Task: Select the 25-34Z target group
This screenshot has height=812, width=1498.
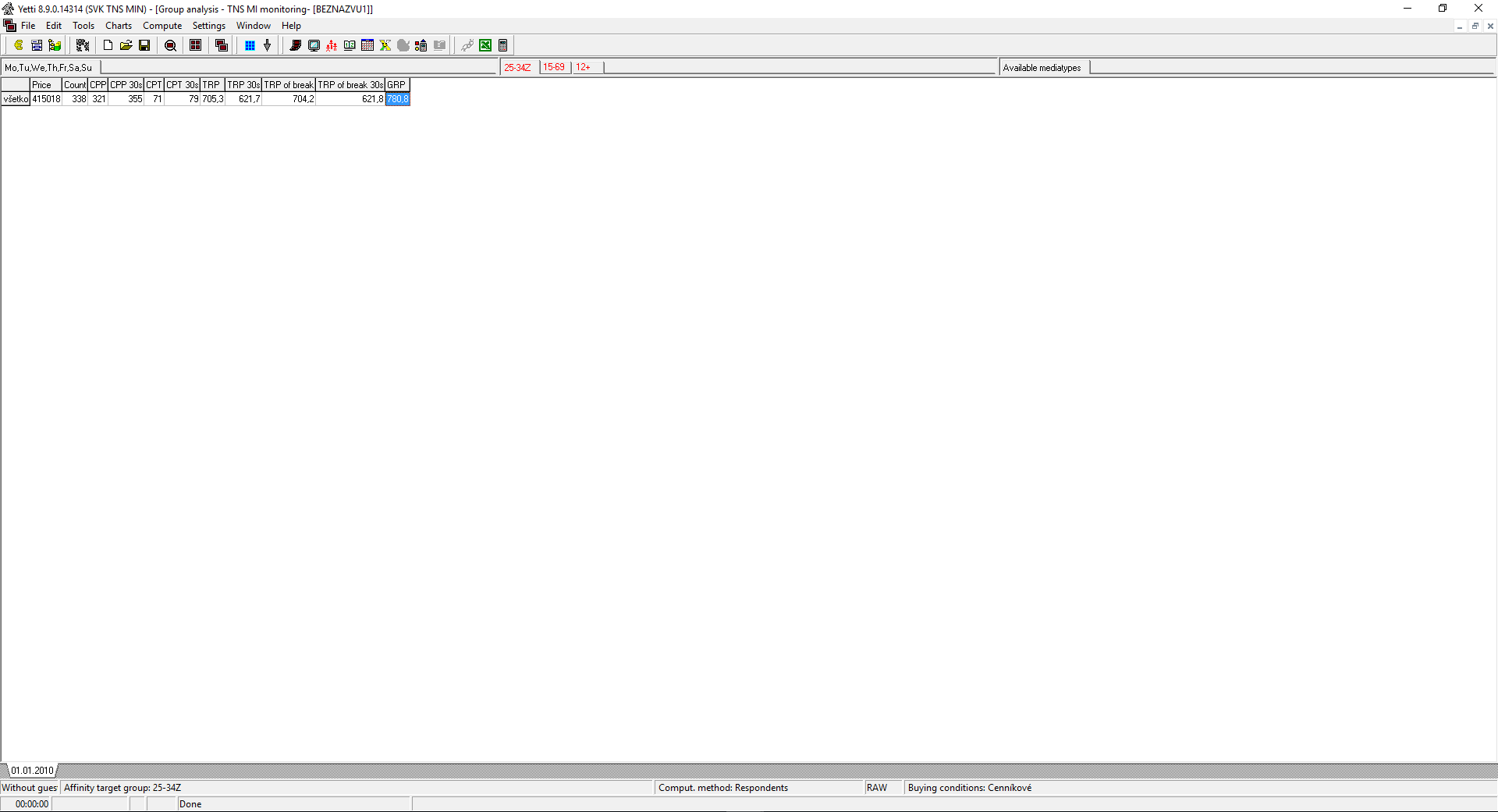Action: click(517, 68)
